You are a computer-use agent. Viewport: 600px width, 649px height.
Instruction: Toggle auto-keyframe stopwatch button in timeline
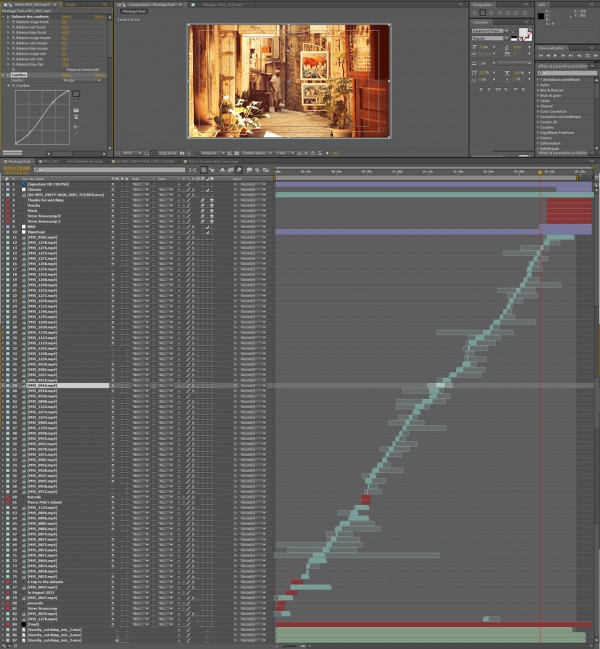pyautogui.click(x=257, y=170)
